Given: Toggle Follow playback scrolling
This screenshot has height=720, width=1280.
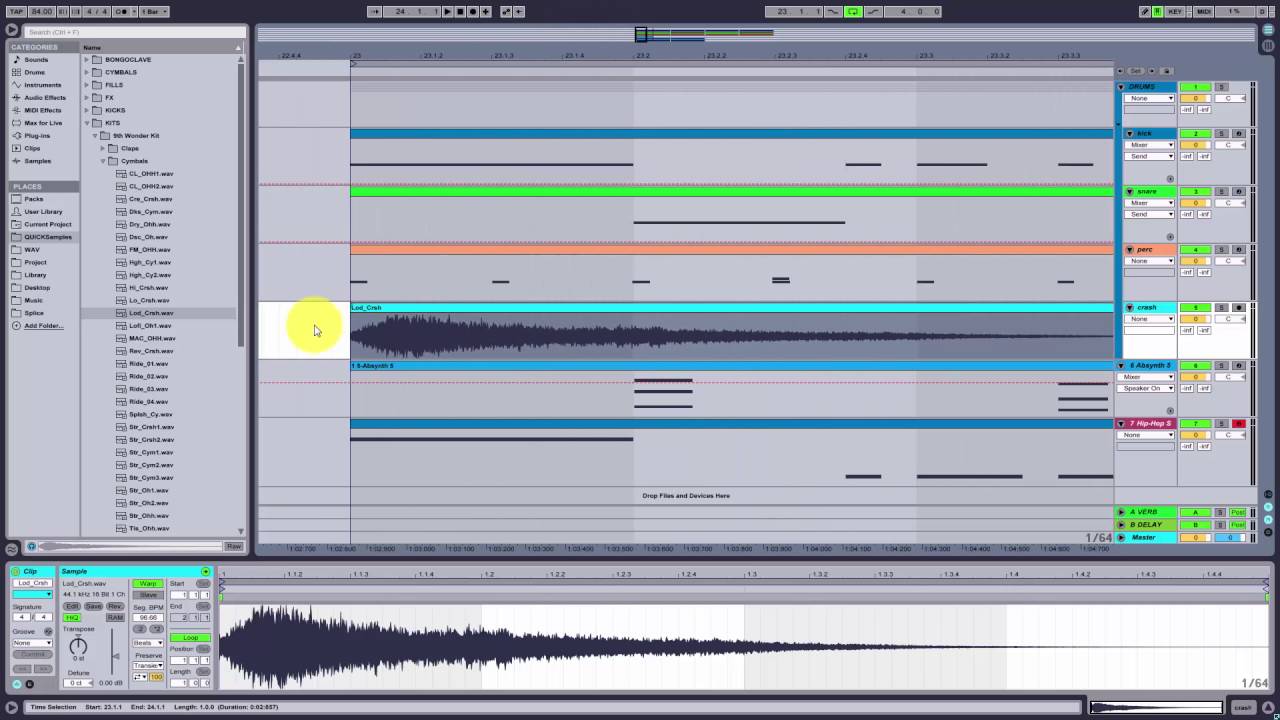Looking at the screenshot, I should pyautogui.click(x=375, y=12).
